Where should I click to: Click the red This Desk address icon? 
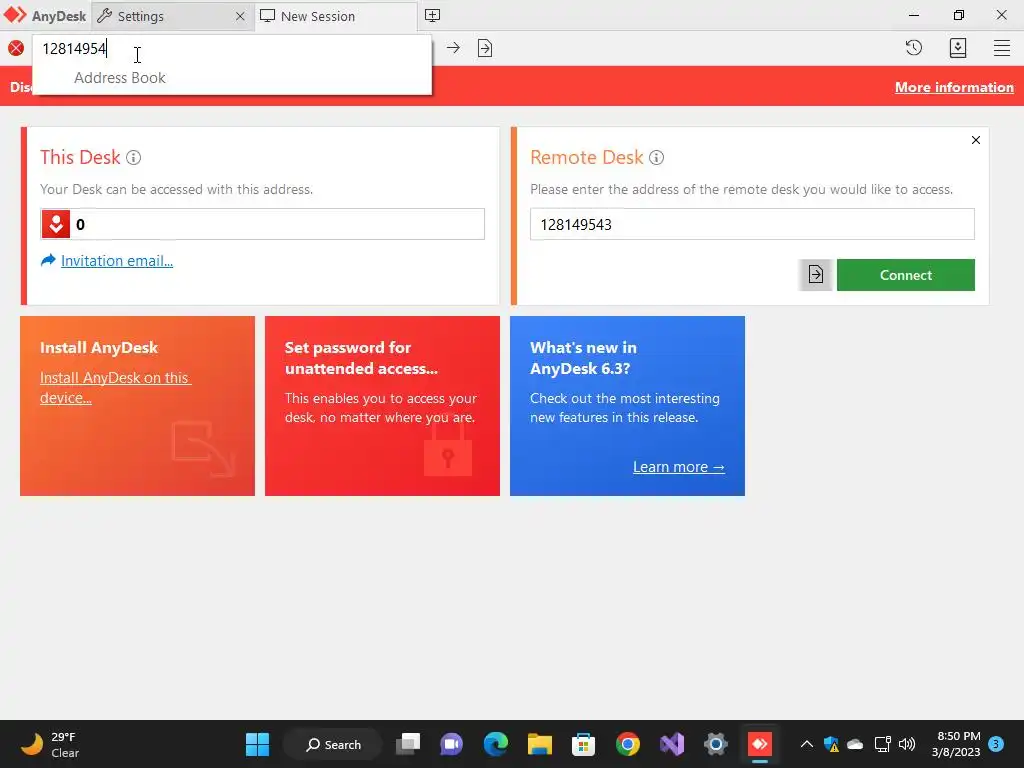point(56,224)
